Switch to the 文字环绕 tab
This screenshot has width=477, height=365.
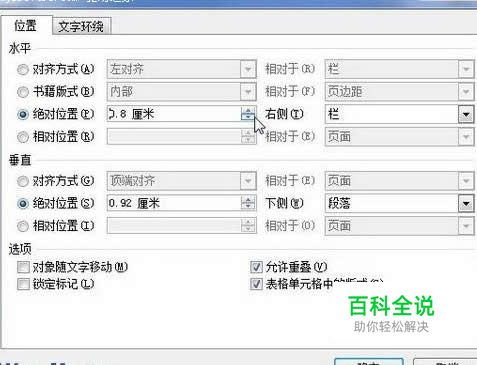[81, 26]
